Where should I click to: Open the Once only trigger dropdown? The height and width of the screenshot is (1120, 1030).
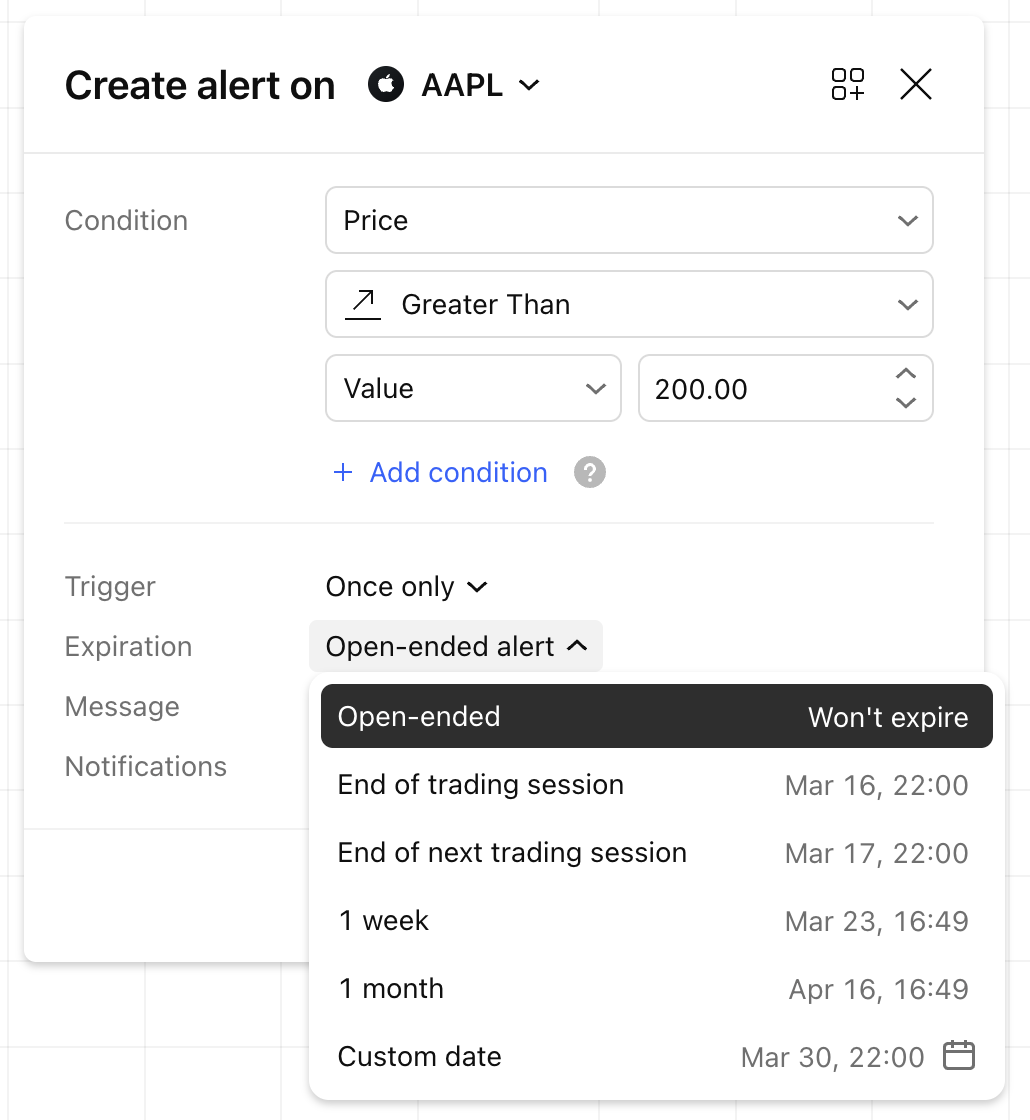coord(406,586)
